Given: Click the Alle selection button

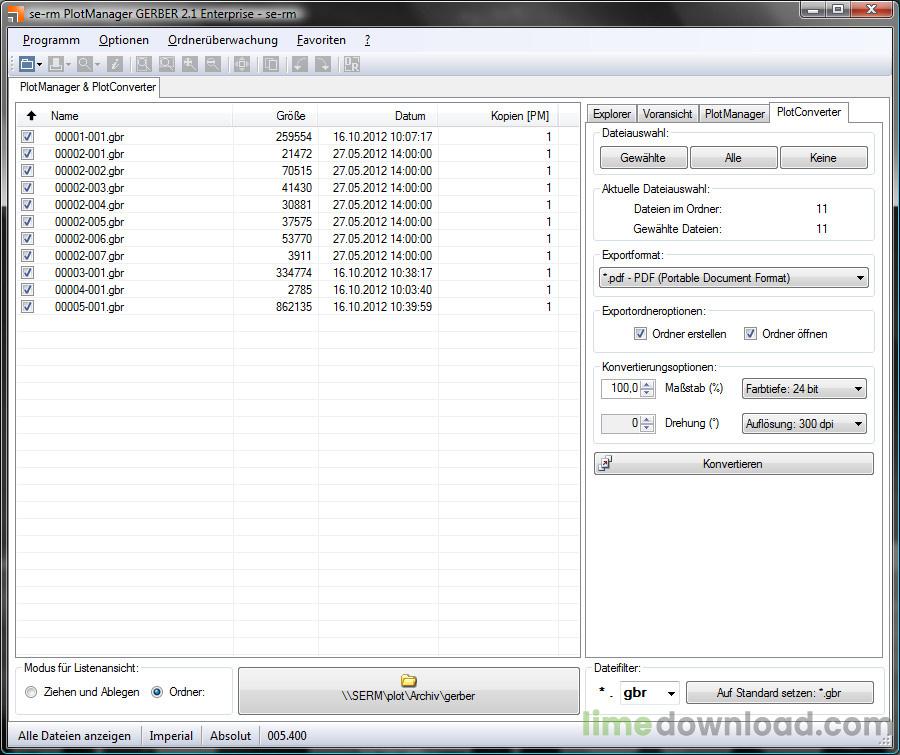Looking at the screenshot, I should tap(734, 158).
